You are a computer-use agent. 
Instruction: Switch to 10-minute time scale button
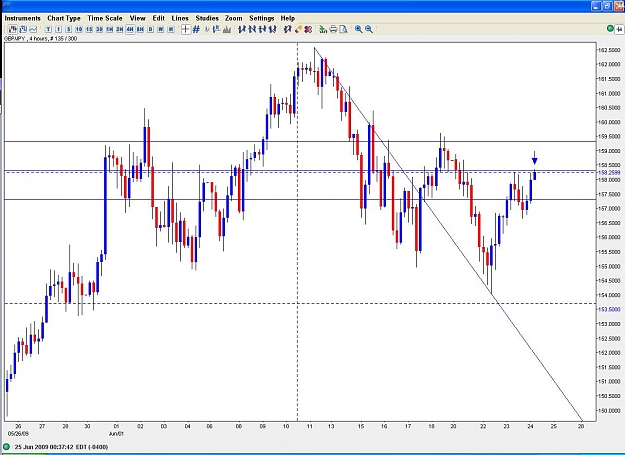[x=79, y=29]
